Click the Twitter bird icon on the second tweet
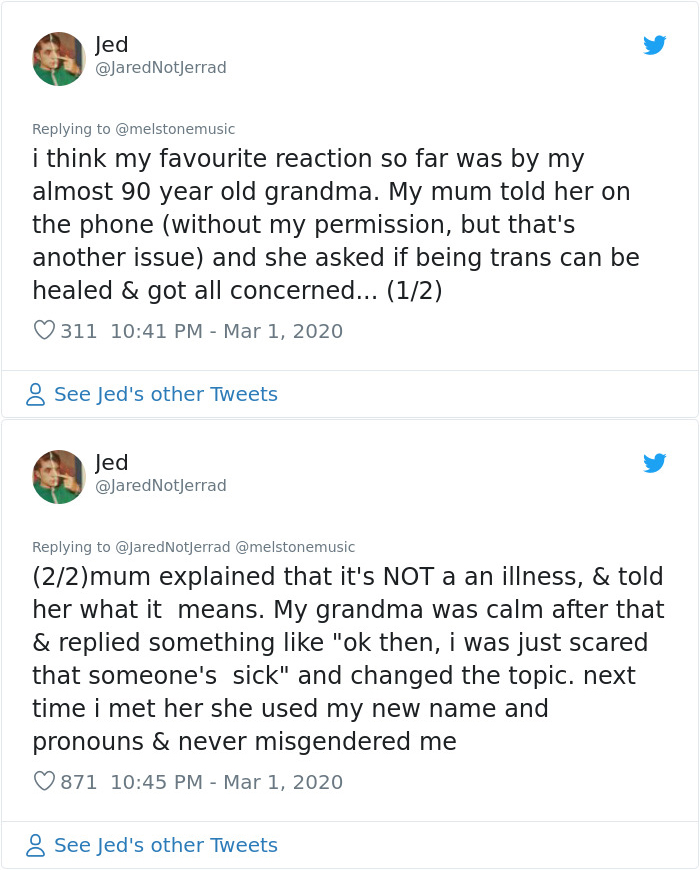The image size is (700, 870). click(655, 463)
